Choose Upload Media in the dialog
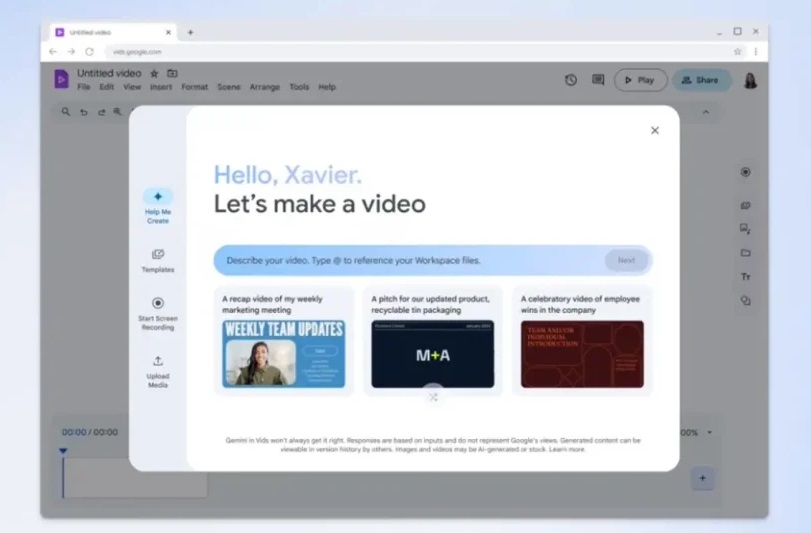Viewport: 811px width, 533px height. [x=157, y=361]
